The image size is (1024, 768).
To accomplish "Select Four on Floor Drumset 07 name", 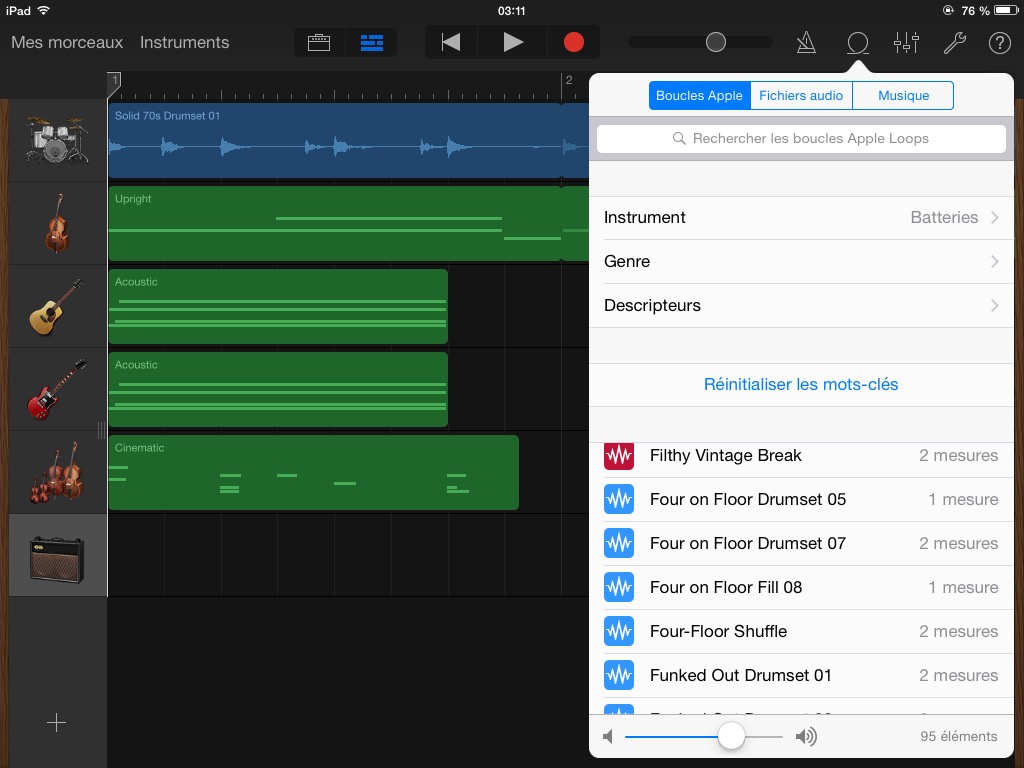I will click(748, 543).
